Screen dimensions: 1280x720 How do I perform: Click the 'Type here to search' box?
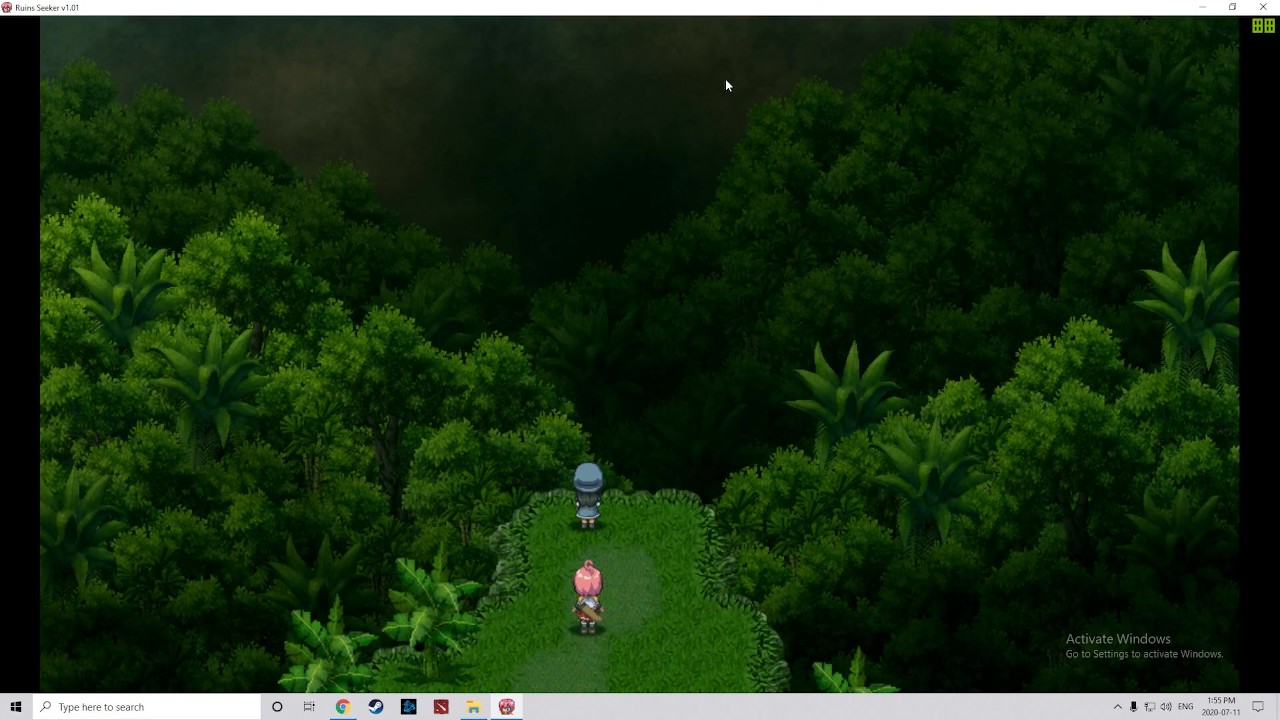point(146,707)
